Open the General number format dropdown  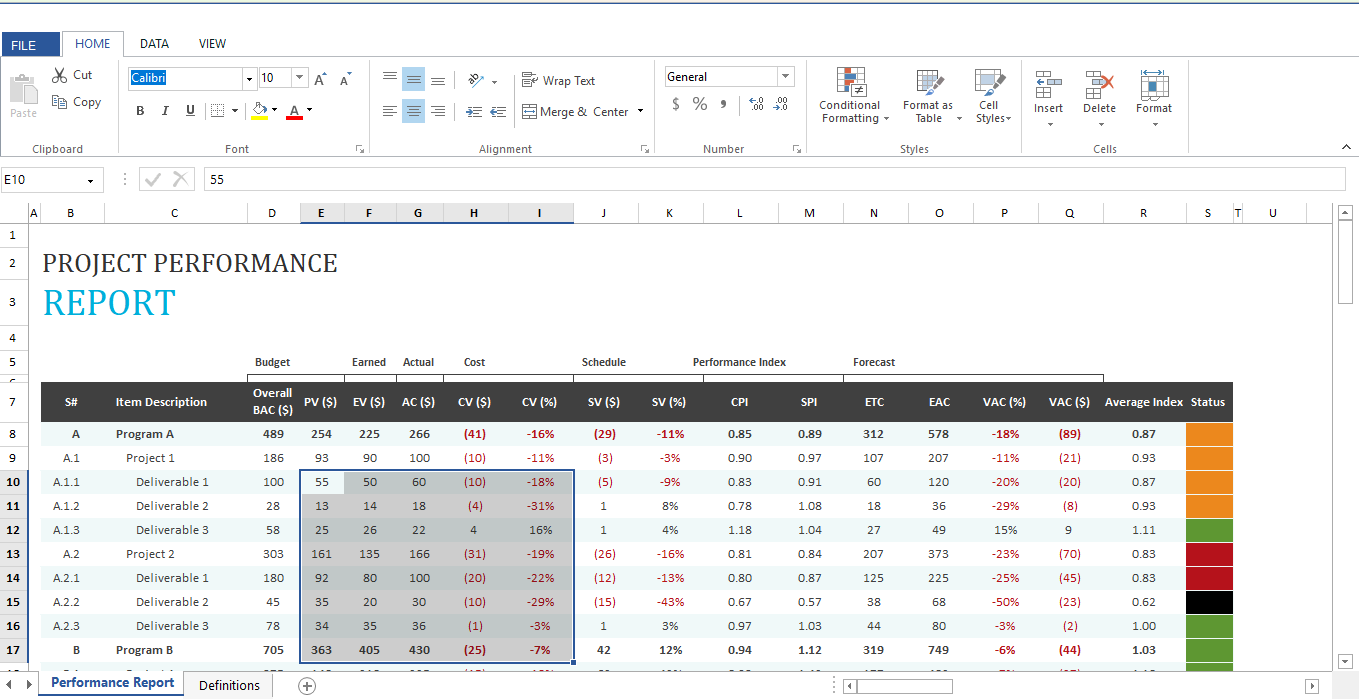[x=786, y=77]
